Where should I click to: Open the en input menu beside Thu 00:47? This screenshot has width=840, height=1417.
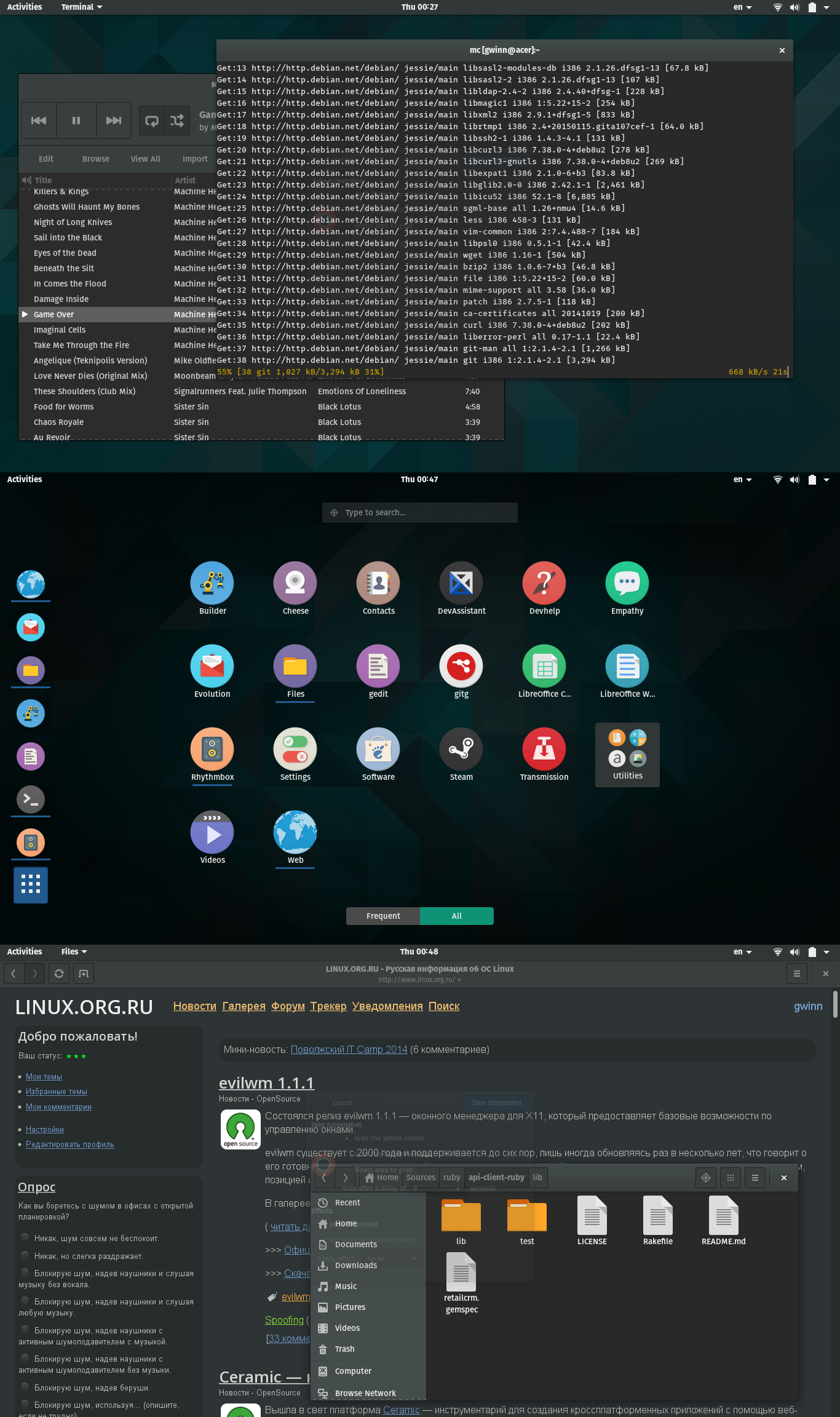(742, 479)
